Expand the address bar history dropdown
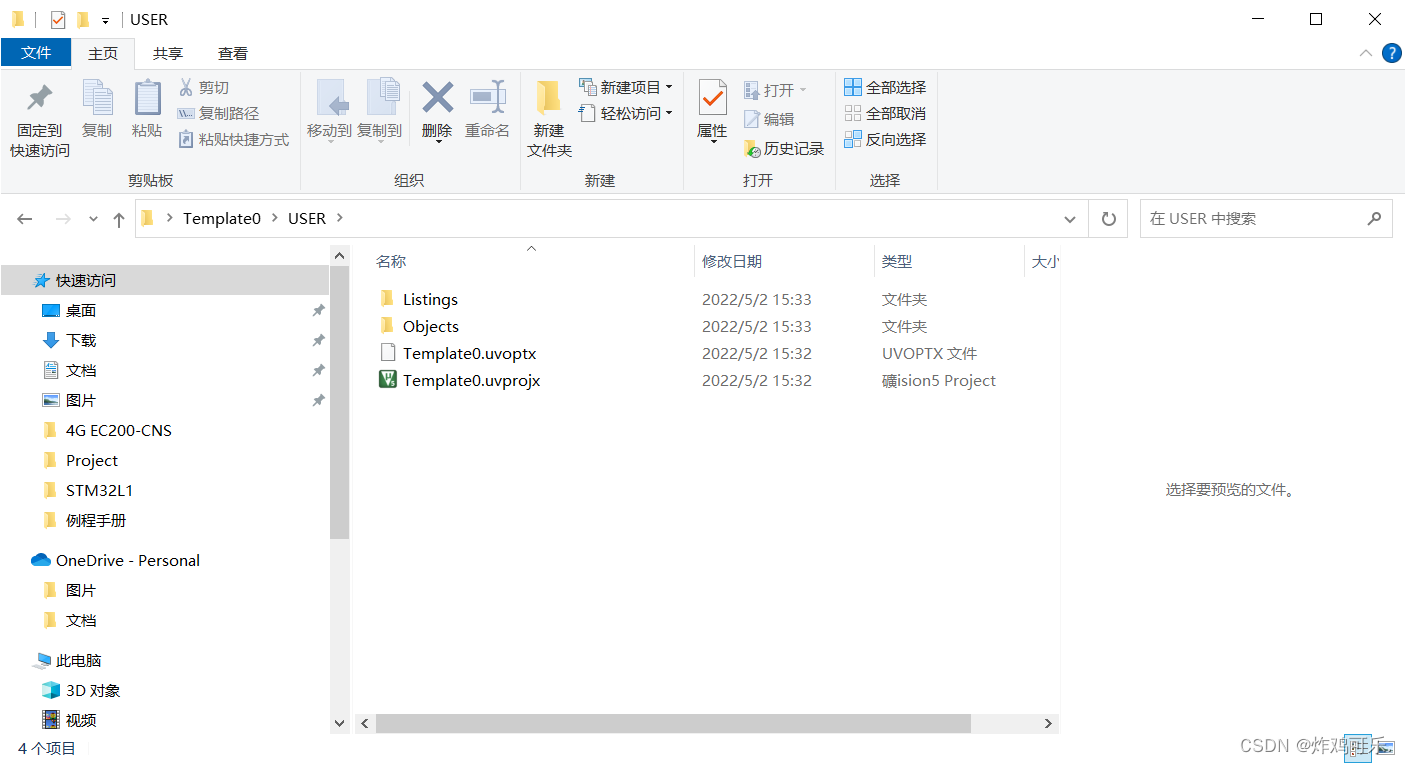 (x=1070, y=219)
